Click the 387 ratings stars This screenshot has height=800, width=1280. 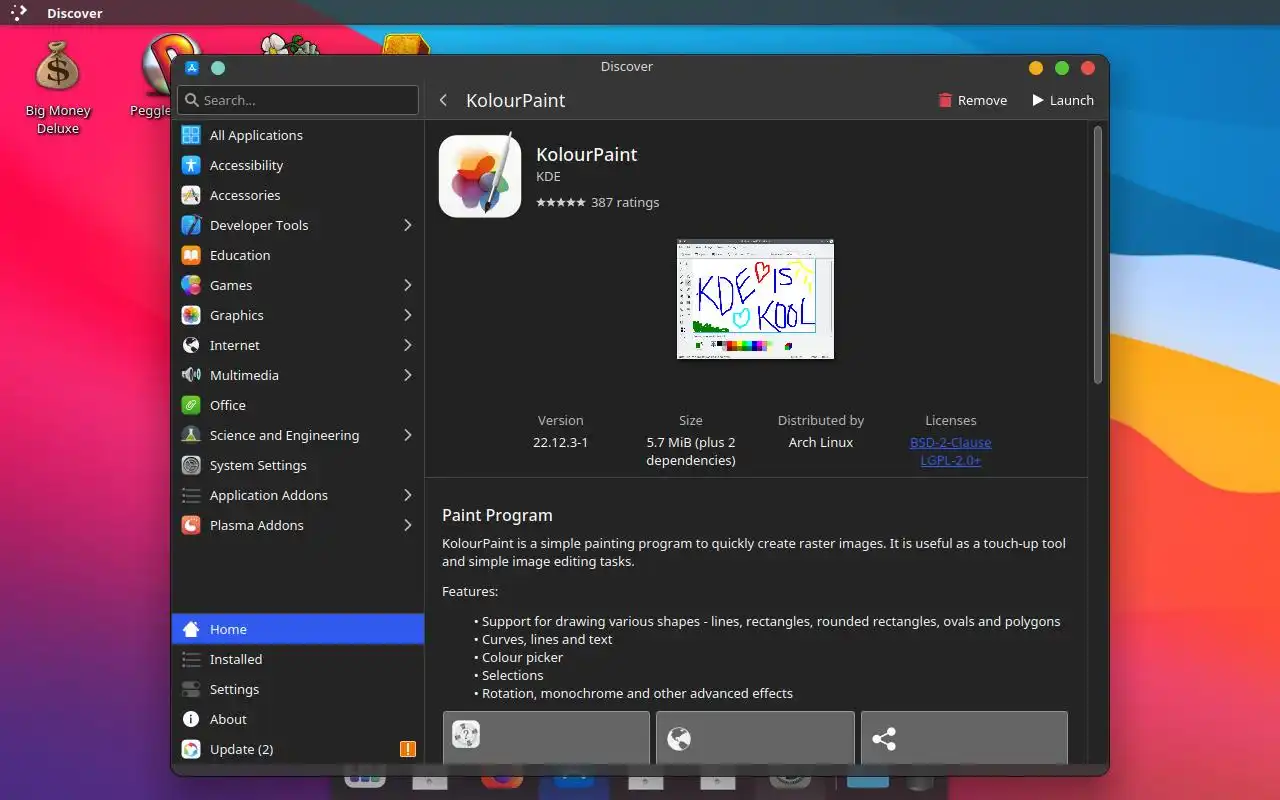point(561,202)
